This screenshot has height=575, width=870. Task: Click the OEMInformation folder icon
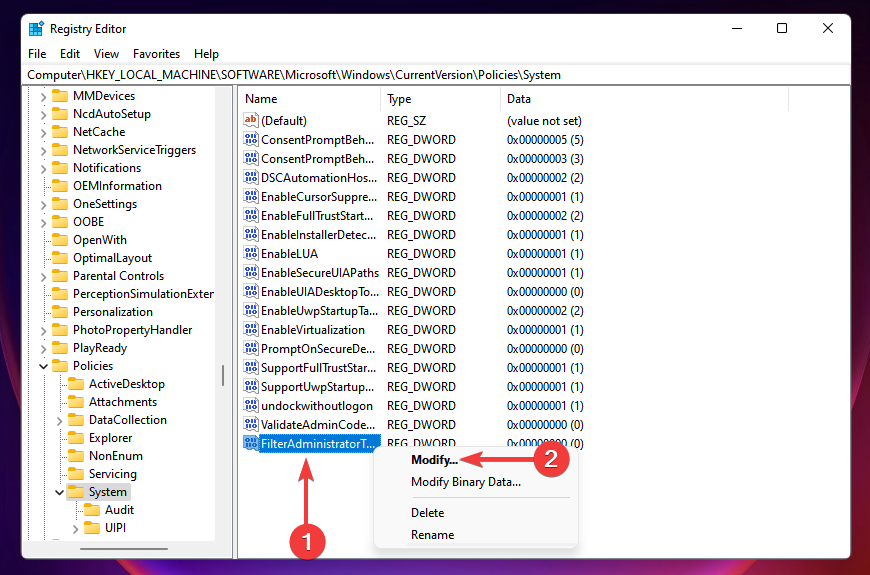coord(60,185)
